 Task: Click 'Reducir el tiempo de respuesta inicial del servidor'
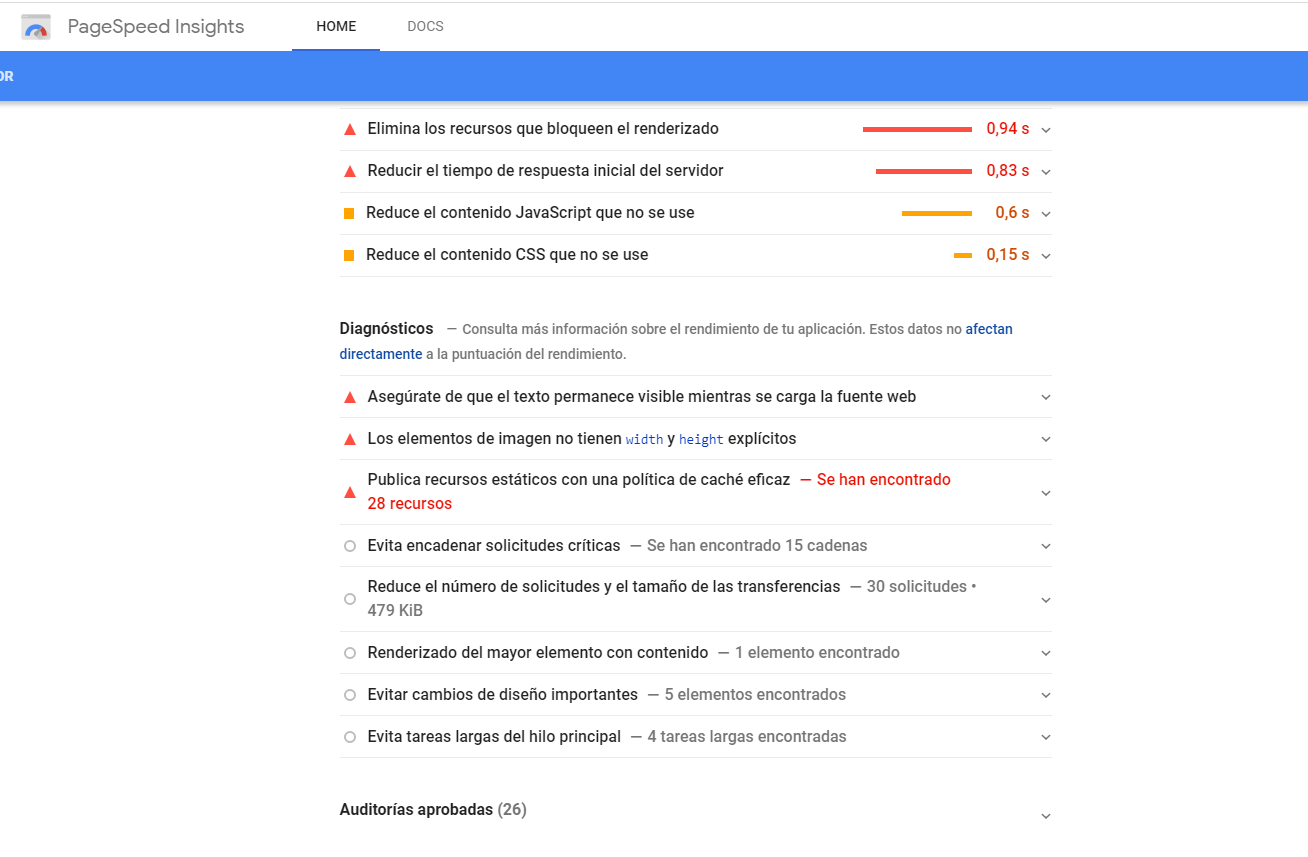(x=545, y=171)
